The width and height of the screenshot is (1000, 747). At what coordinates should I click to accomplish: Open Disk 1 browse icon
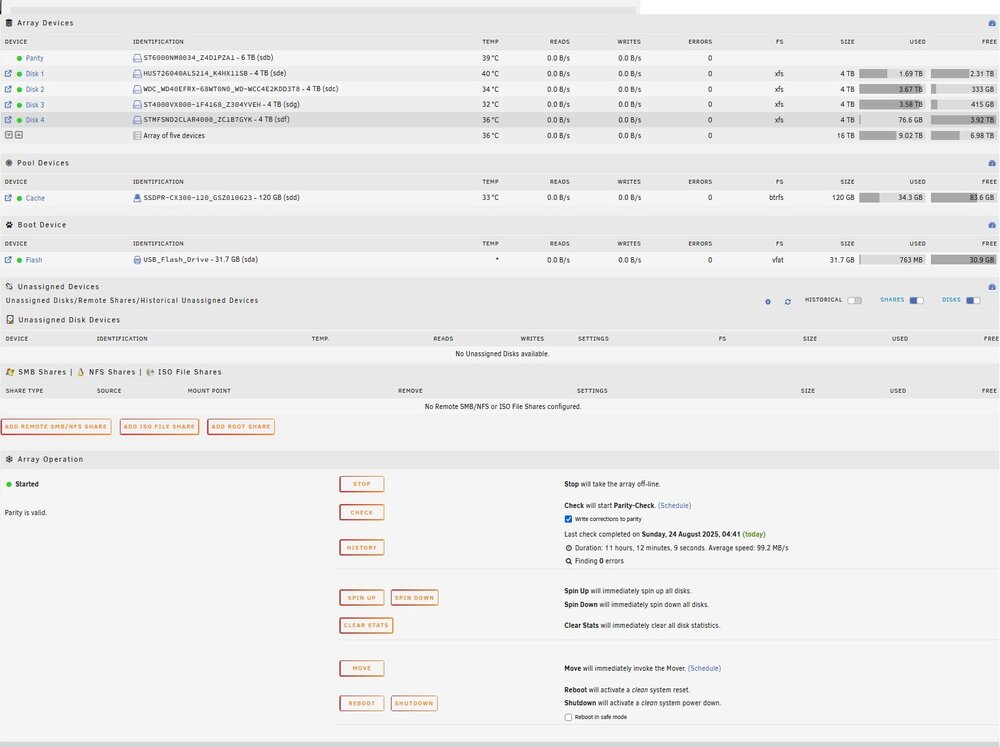point(8,73)
